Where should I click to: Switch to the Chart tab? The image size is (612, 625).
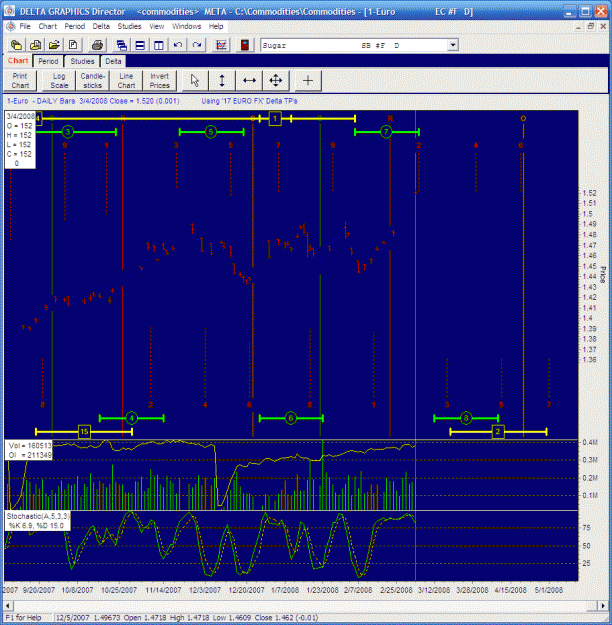[x=18, y=61]
